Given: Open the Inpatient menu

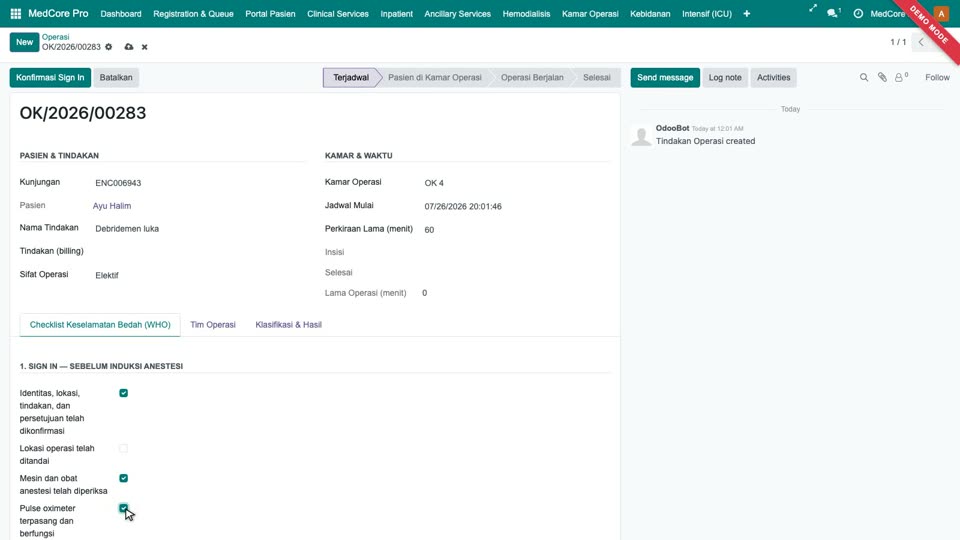Looking at the screenshot, I should [x=396, y=13].
